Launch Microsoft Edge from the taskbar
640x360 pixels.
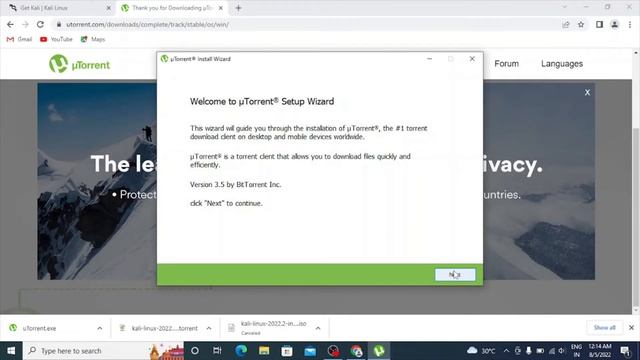(241, 351)
